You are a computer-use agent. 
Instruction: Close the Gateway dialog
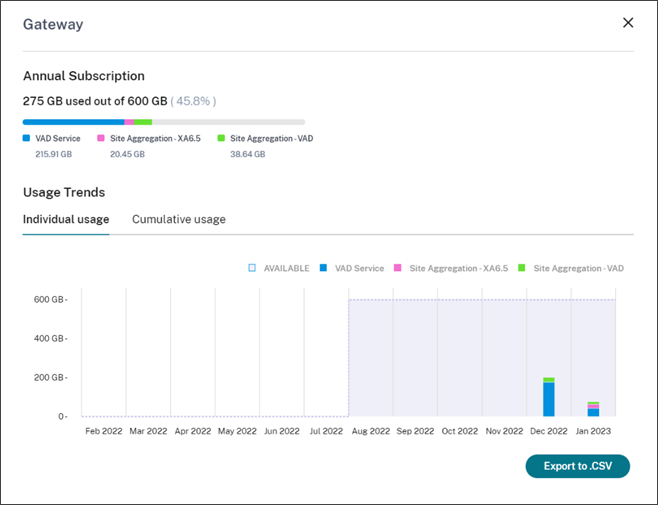628,23
